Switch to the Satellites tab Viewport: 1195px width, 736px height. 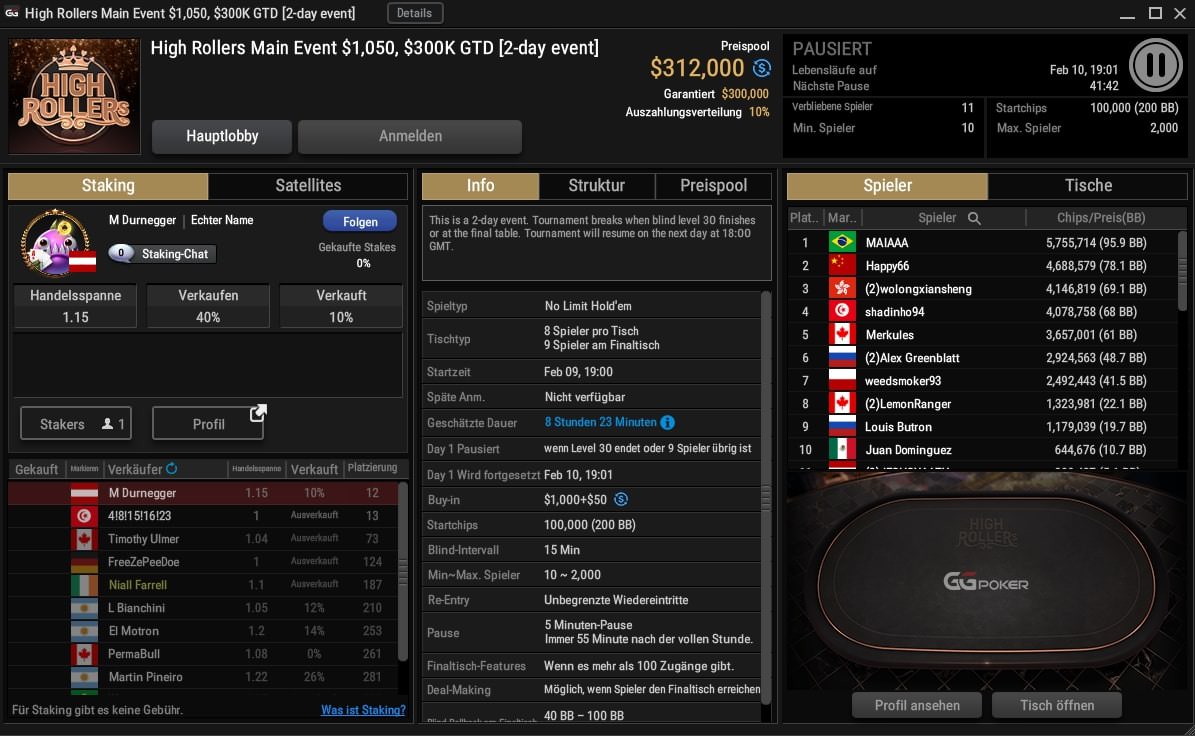pos(308,185)
